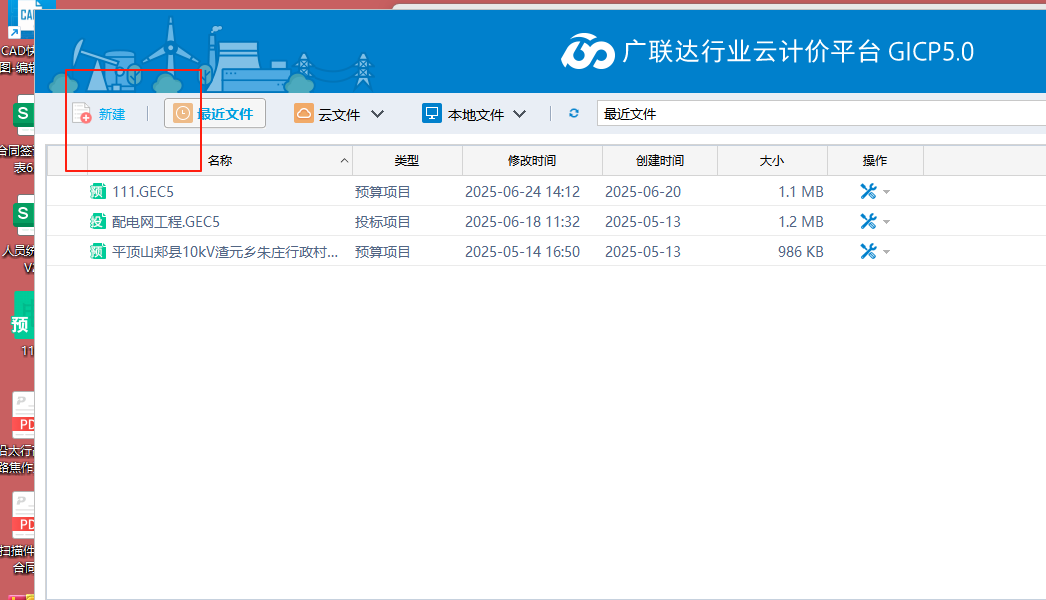Sort by the 名称 column header
The height and width of the screenshot is (600, 1046).
(219, 161)
